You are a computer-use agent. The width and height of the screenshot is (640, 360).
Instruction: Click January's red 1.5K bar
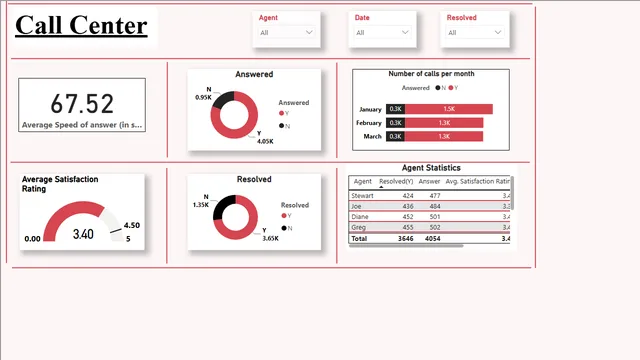click(x=449, y=109)
